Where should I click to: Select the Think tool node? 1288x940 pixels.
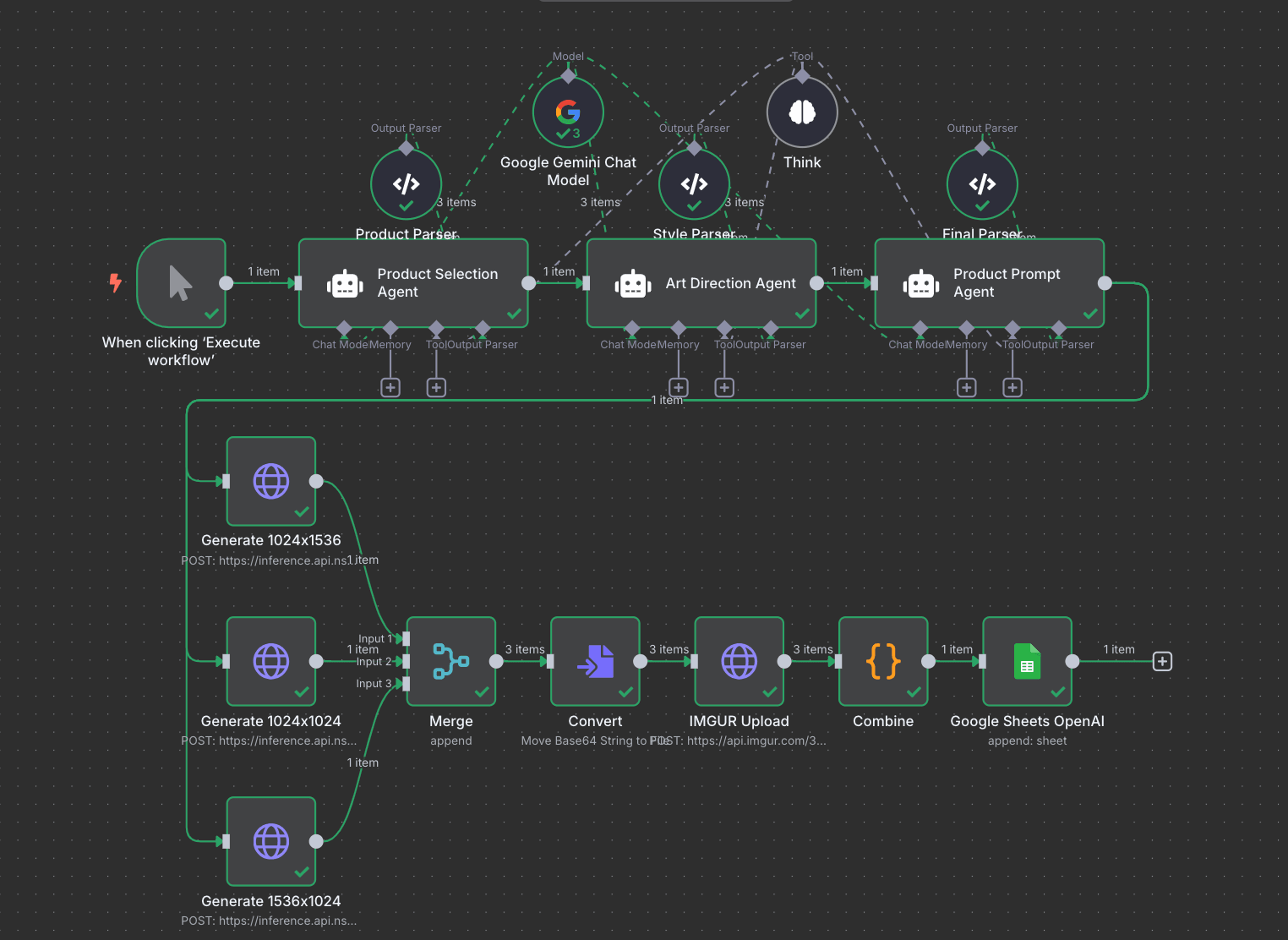pyautogui.click(x=801, y=111)
